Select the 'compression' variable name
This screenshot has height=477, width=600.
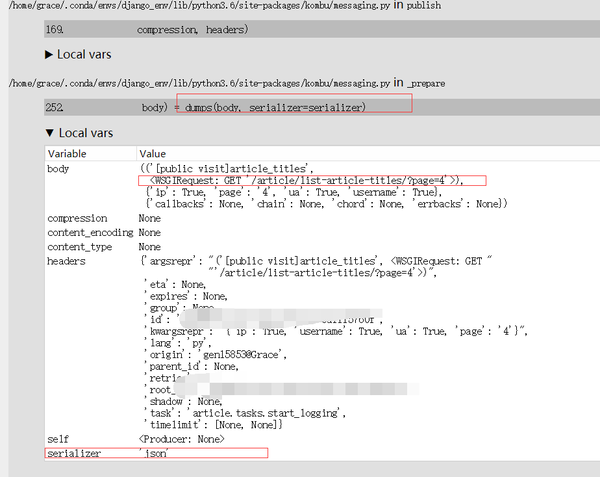tap(77, 218)
